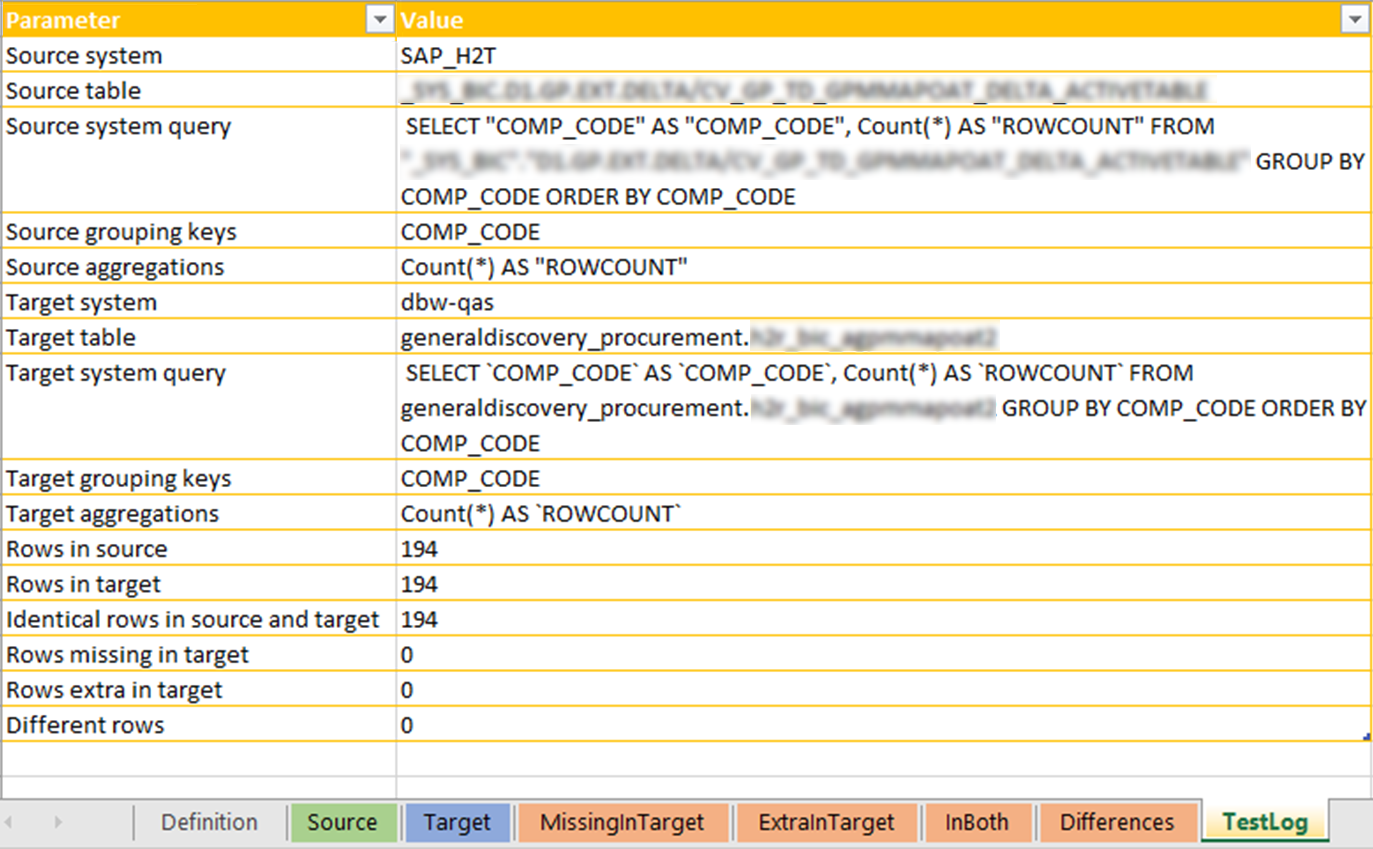Select the Source aggregations label cell
This screenshot has width=1373, height=849.
(199, 267)
